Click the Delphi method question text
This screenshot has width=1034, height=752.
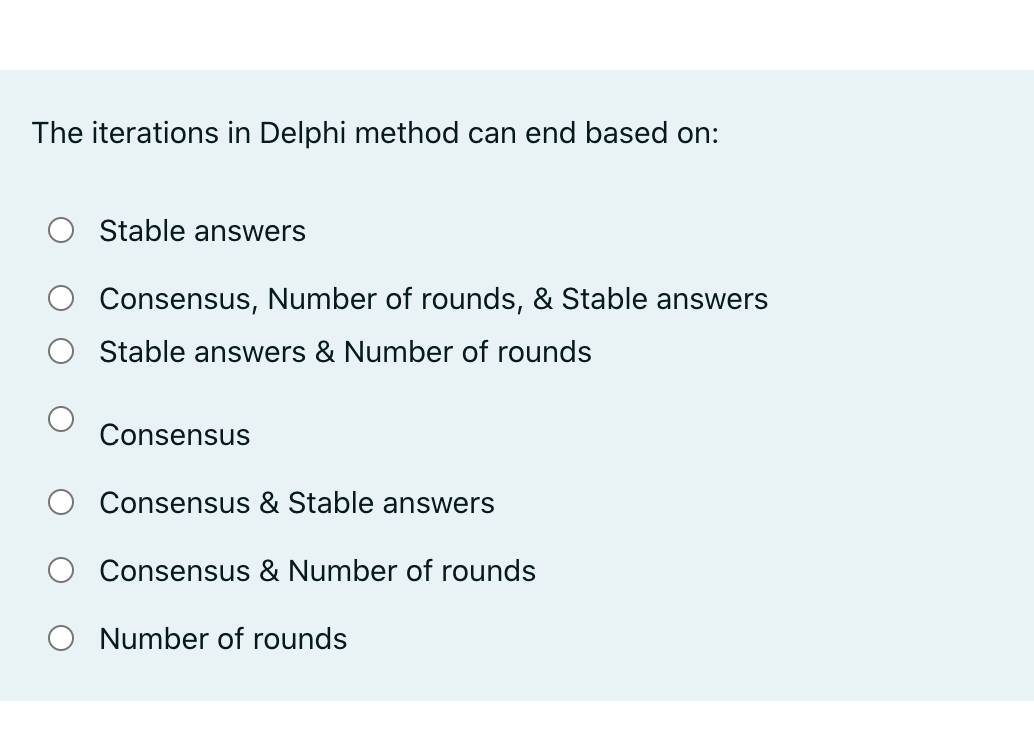[x=374, y=133]
